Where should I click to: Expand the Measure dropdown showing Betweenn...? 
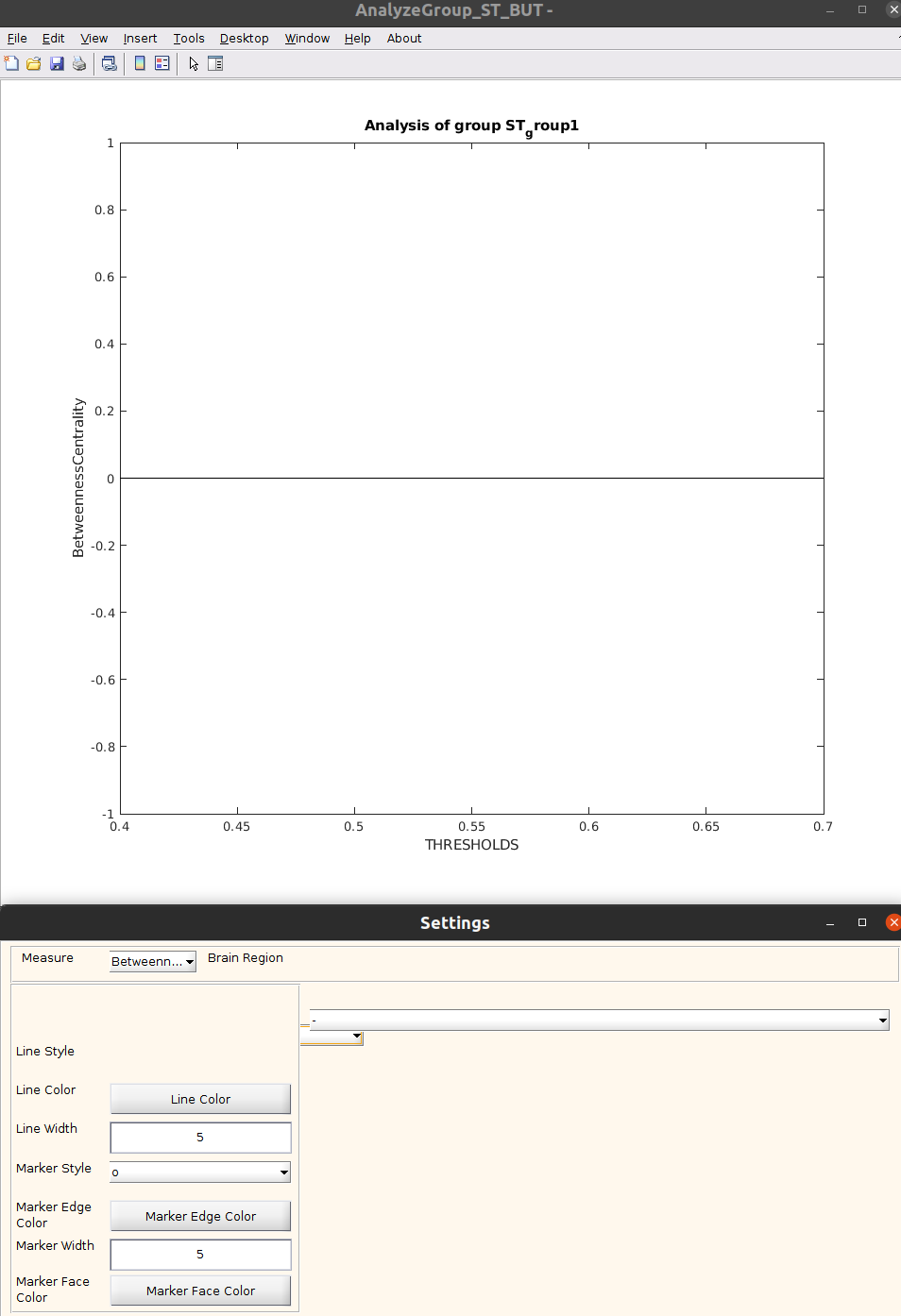pos(153,961)
